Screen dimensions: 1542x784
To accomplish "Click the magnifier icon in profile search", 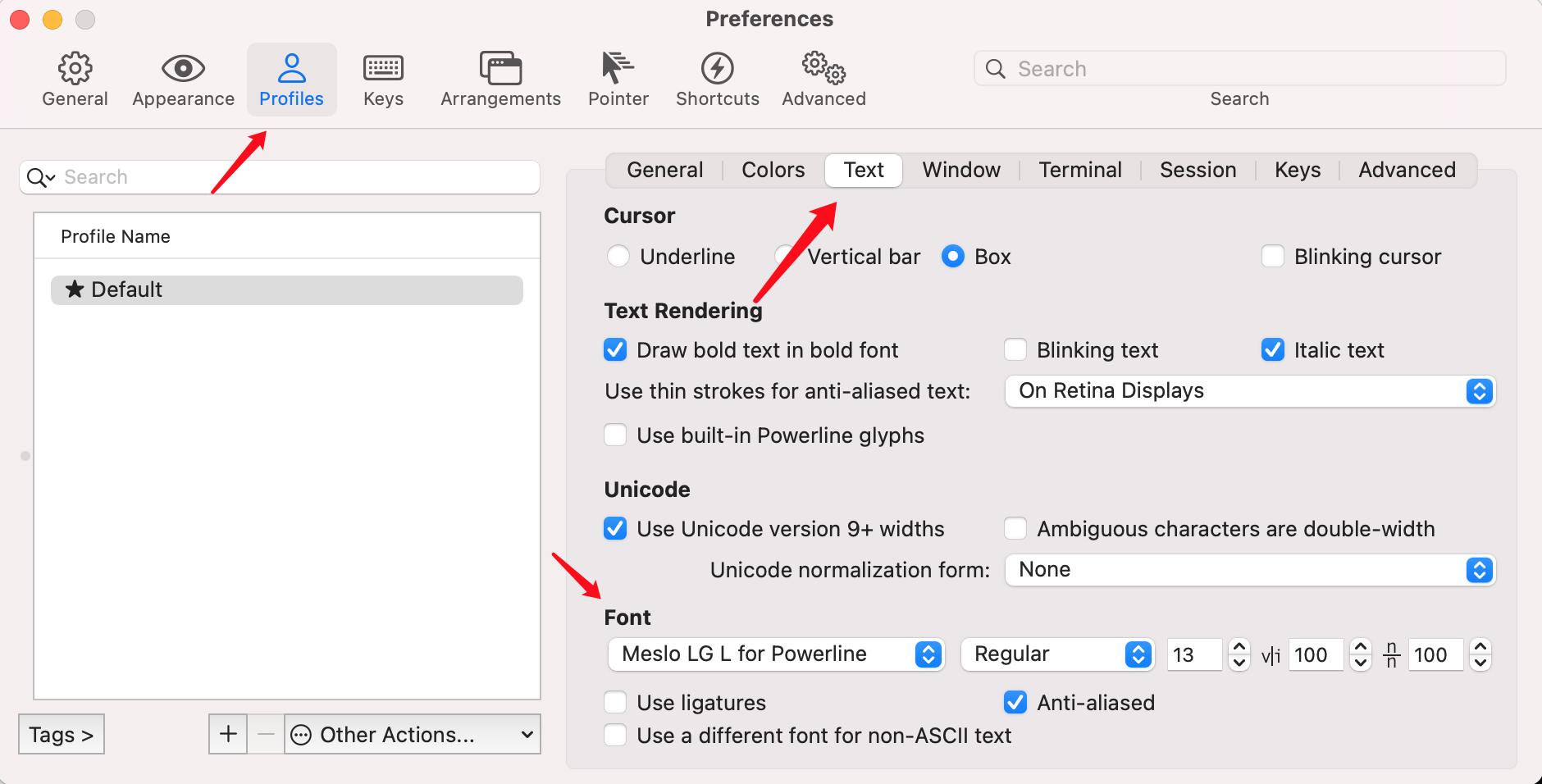I will coord(40,177).
